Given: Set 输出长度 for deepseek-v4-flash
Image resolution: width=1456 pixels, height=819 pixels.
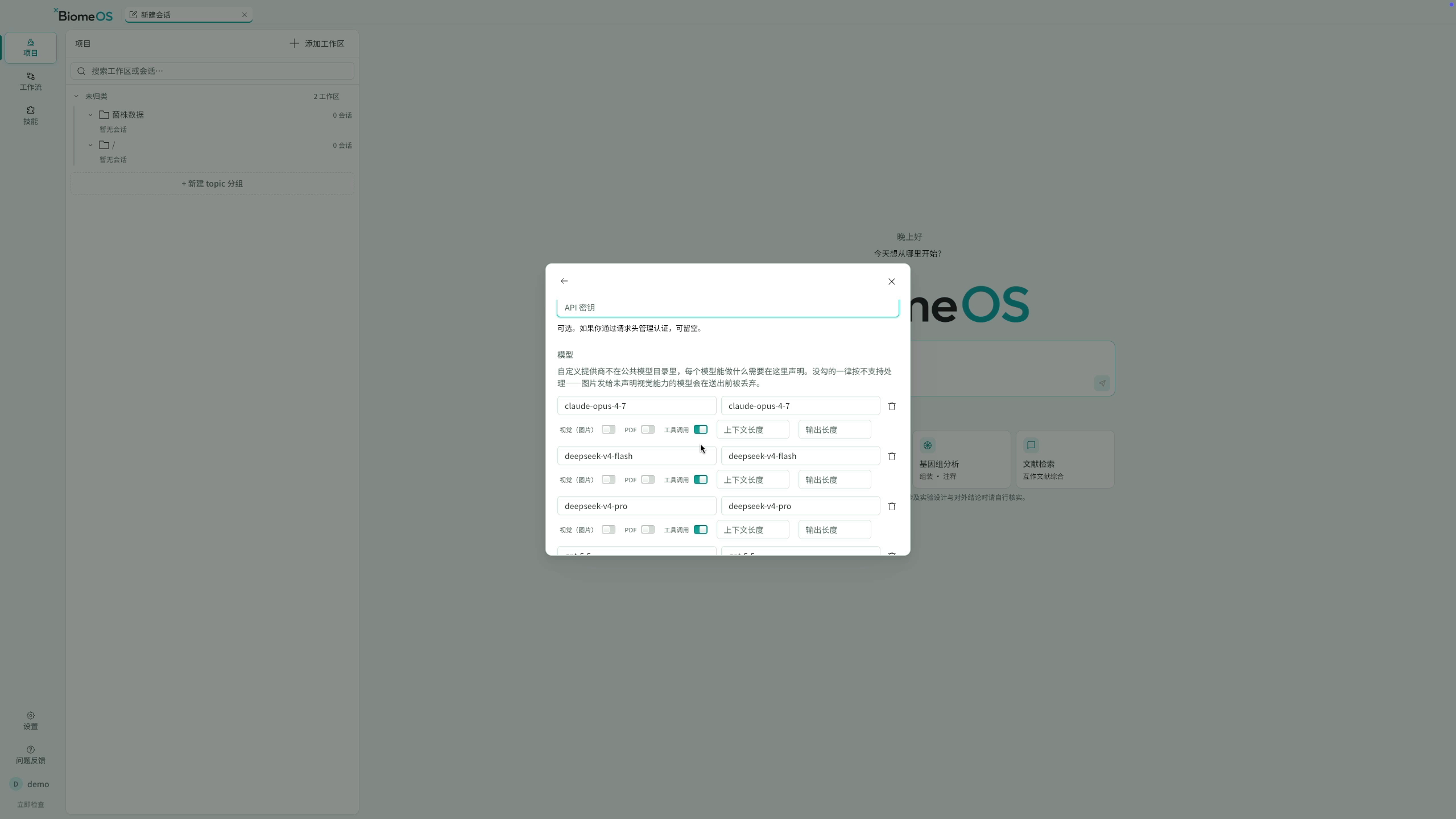Looking at the screenshot, I should [834, 479].
